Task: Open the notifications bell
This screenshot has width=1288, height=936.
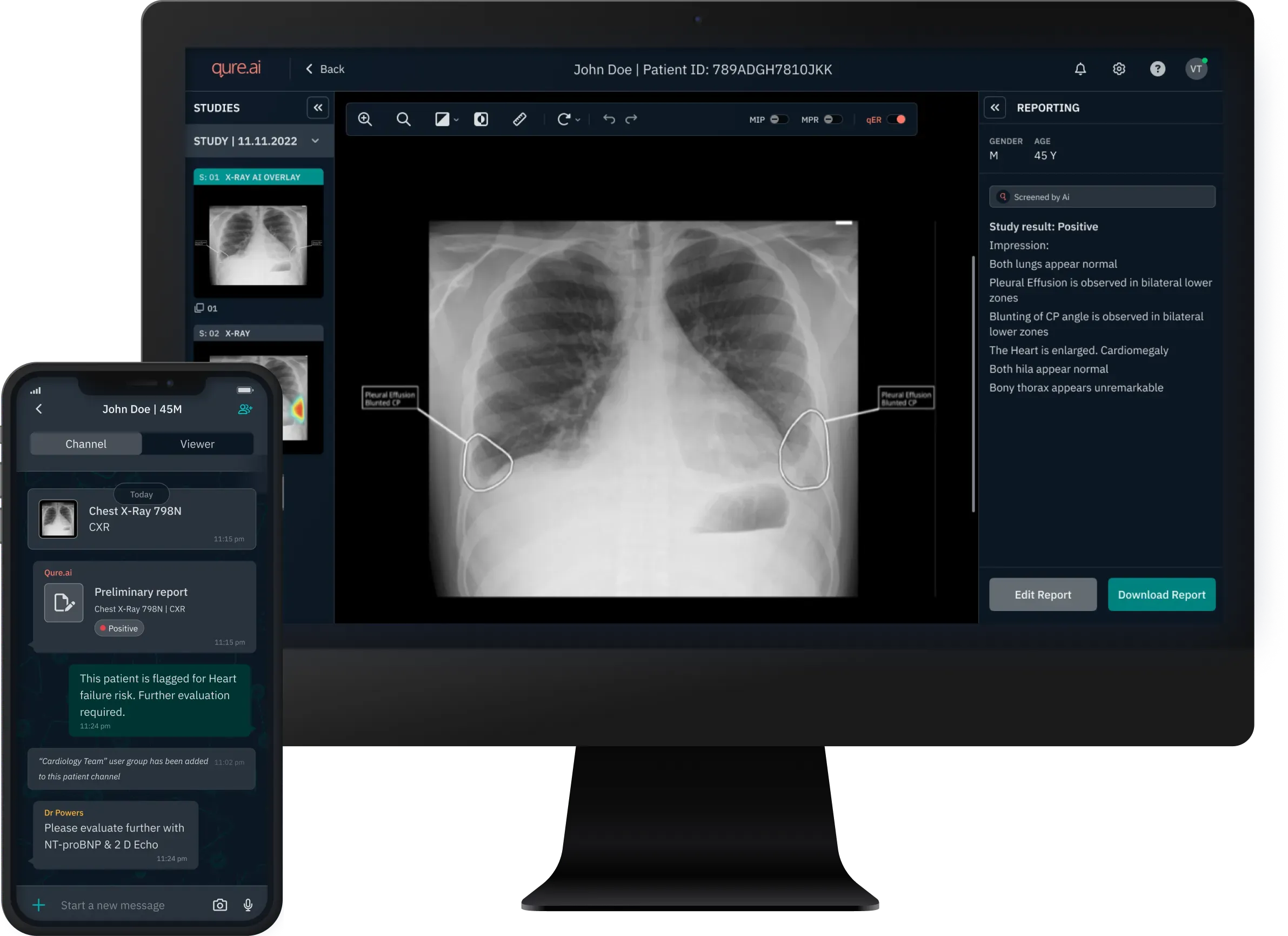Action: (x=1080, y=69)
